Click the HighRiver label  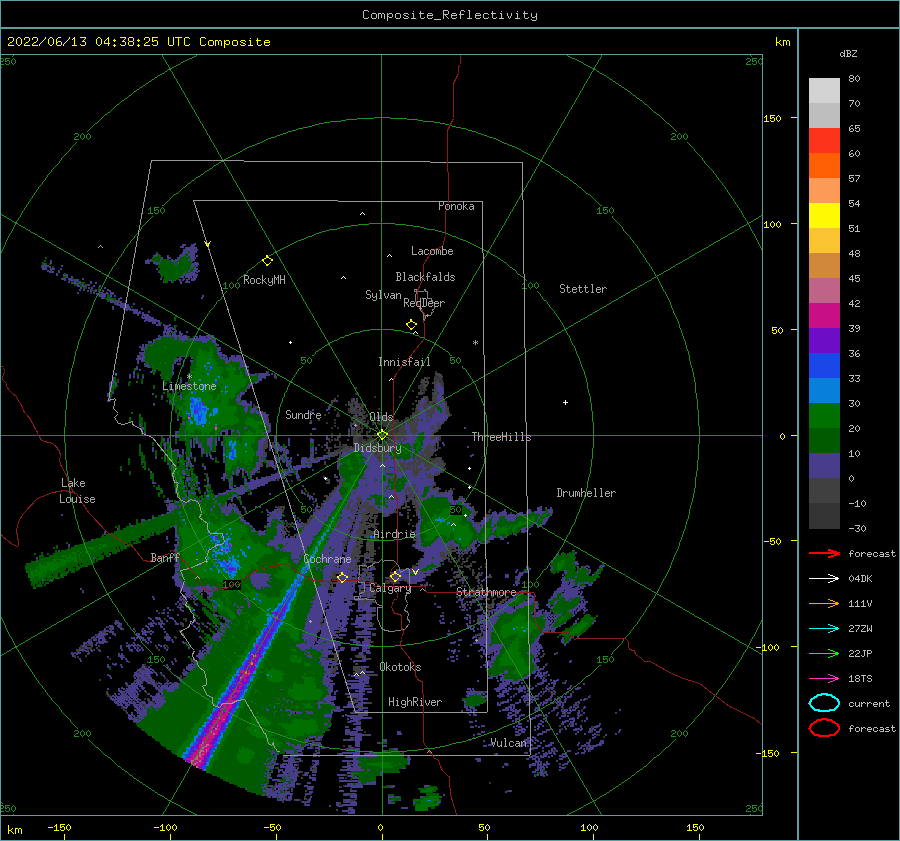point(415,702)
